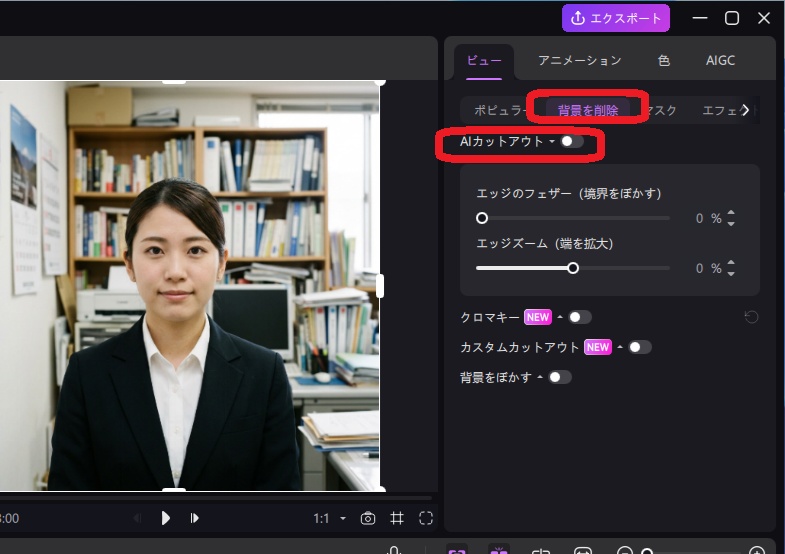Turn on the クロマキー toggle
Screen dimensions: 785x554
tap(580, 317)
